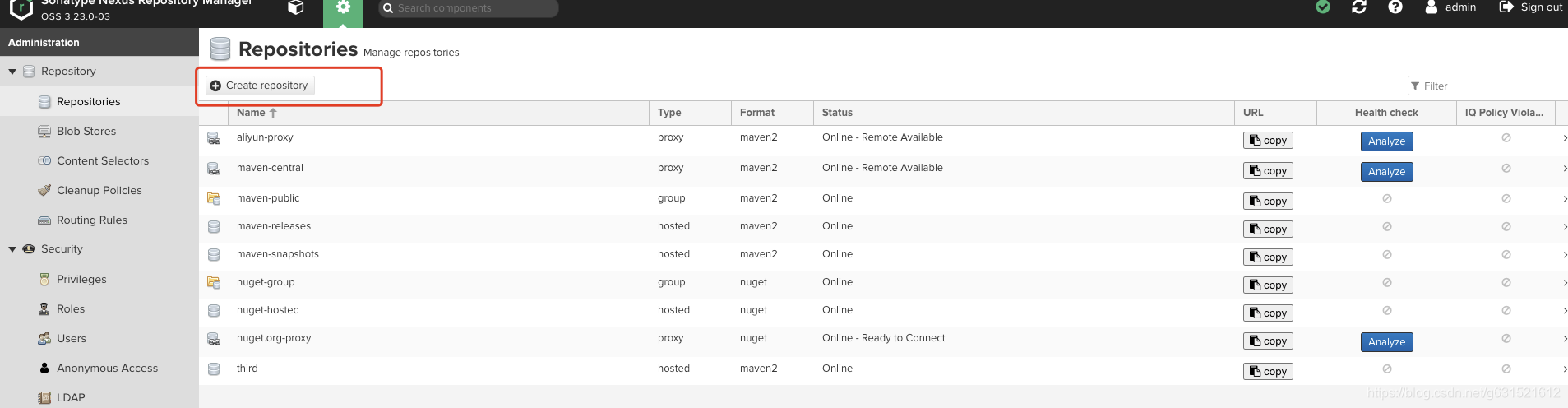This screenshot has width=1568, height=408.
Task: Click the maven-releases hosted repository icon
Action: (214, 227)
